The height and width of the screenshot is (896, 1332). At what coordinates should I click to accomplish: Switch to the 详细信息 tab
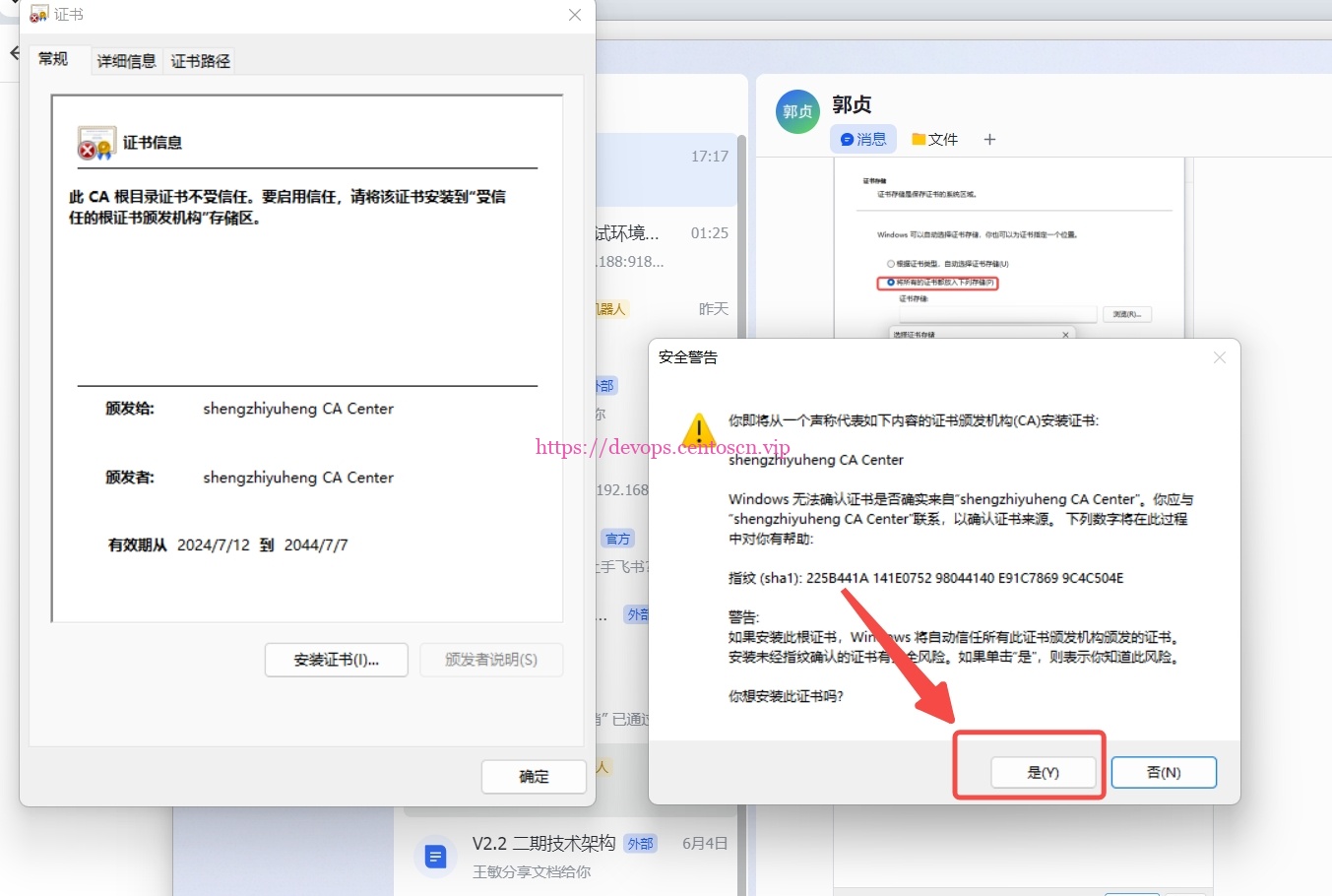126,61
